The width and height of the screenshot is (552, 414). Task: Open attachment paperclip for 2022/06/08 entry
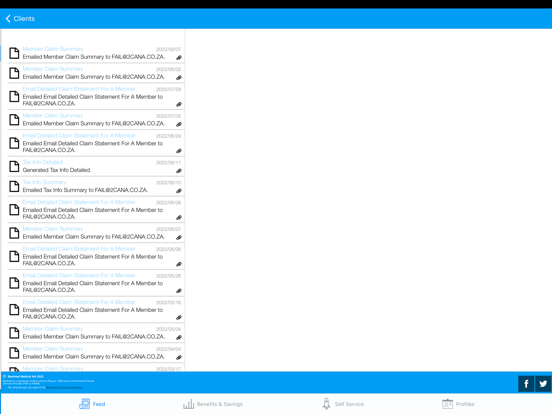click(179, 217)
